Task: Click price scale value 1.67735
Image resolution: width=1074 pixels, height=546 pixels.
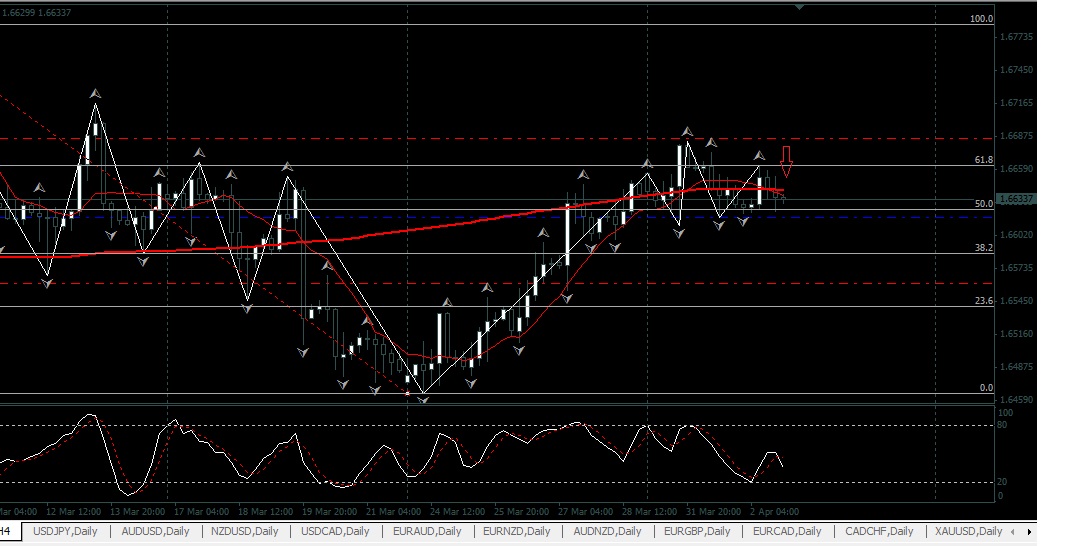Action: (1016, 37)
